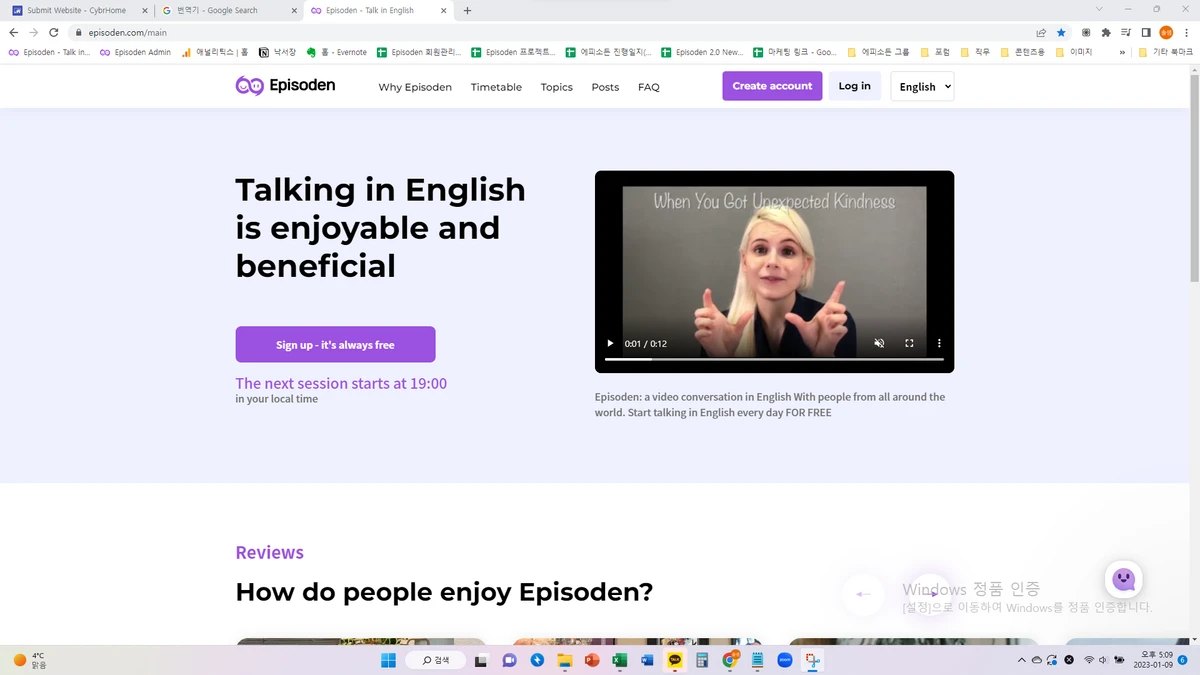Open a new browser tab with plus
Viewport: 1200px width, 675px height.
(x=467, y=10)
